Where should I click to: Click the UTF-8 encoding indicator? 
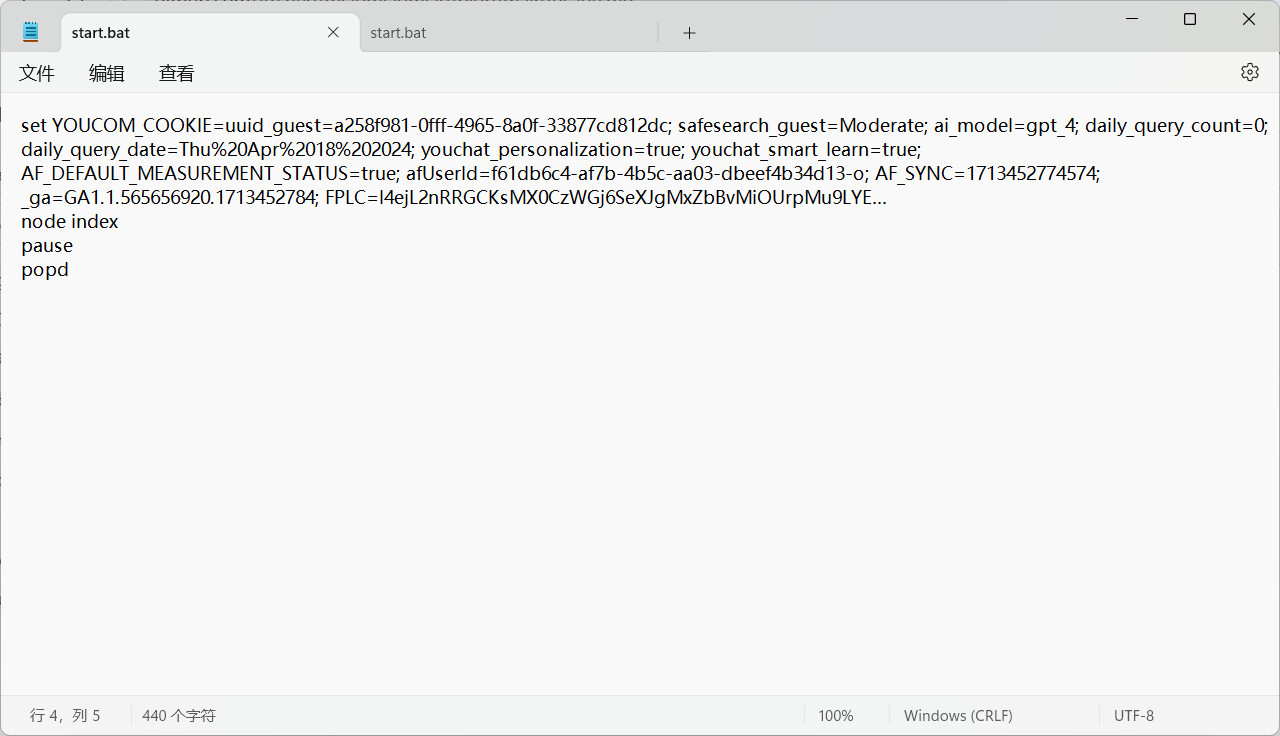1134,716
